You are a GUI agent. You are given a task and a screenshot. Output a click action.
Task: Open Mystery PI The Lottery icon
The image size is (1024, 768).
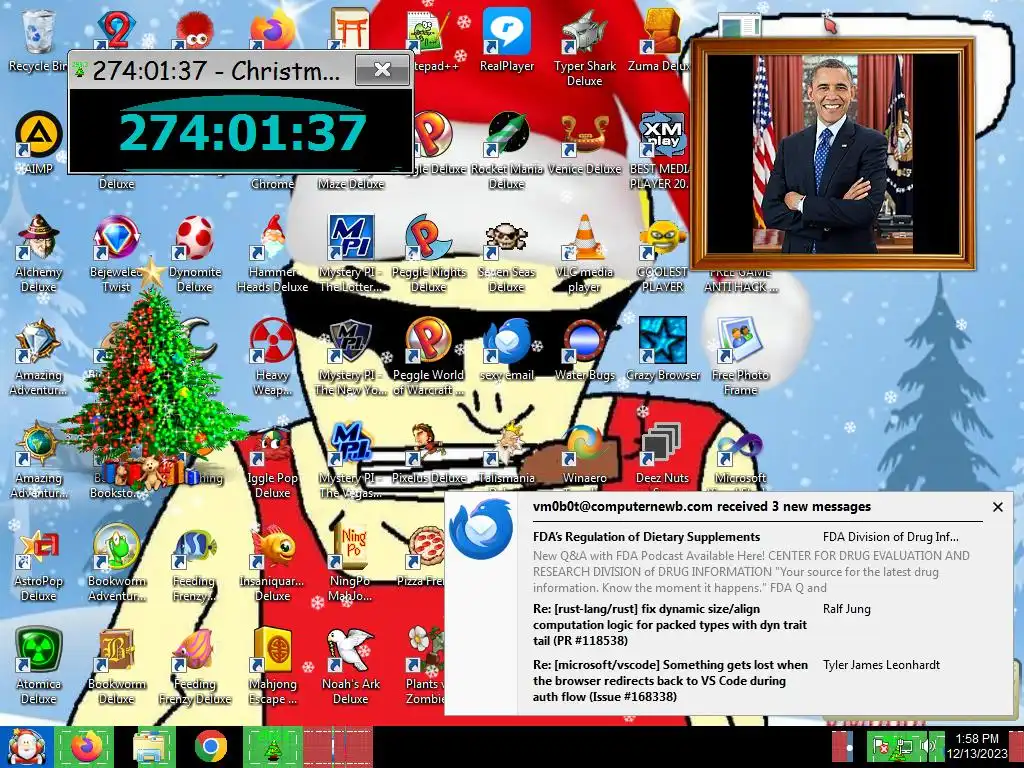point(351,253)
